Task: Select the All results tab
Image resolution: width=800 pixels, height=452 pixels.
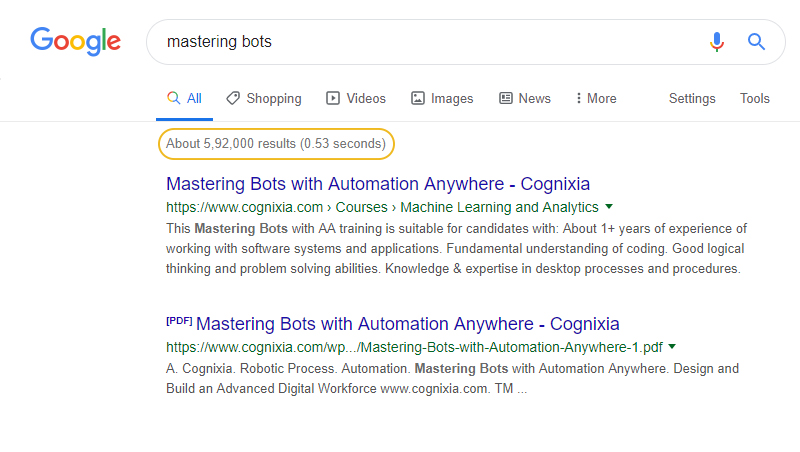Action: pyautogui.click(x=185, y=98)
